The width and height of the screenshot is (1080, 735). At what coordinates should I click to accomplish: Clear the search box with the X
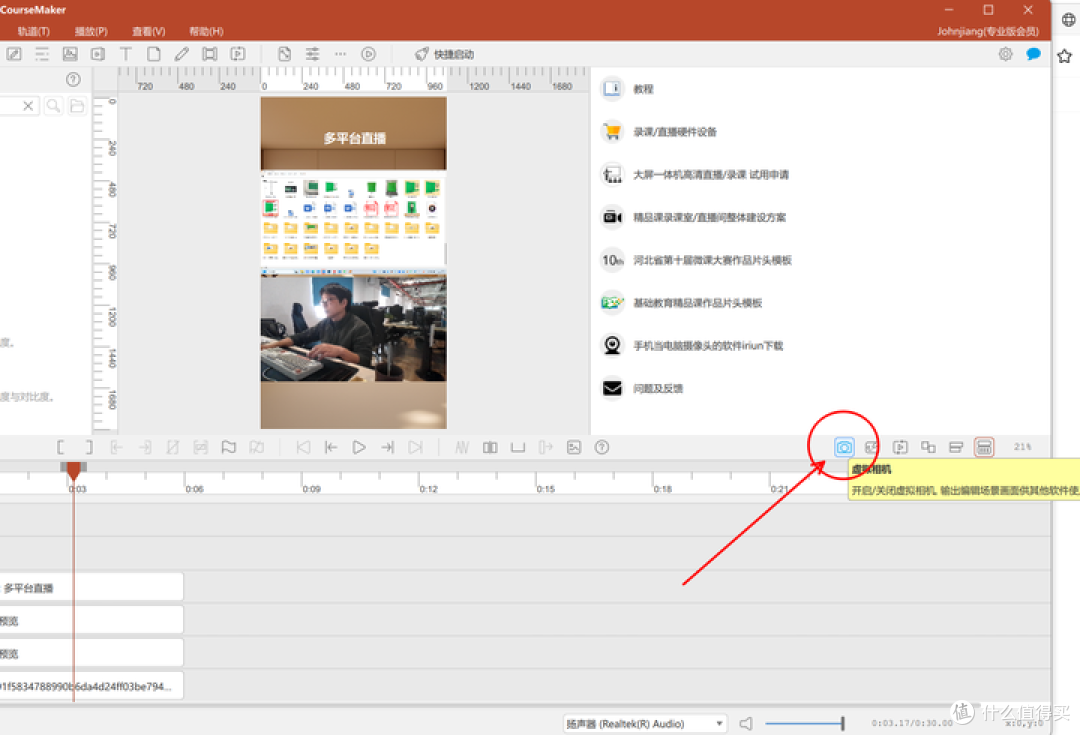[x=28, y=105]
